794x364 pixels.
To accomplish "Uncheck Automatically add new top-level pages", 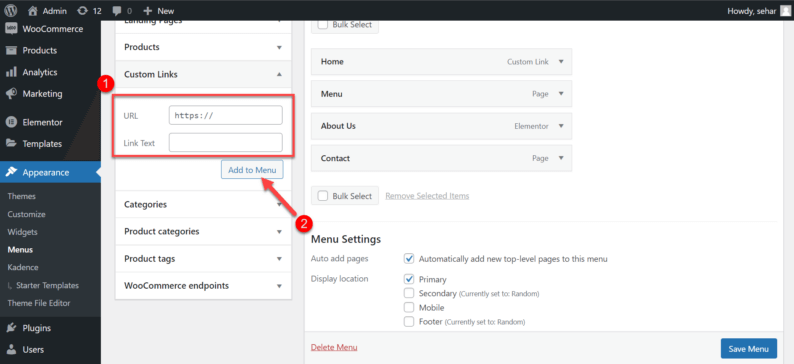I will point(409,259).
